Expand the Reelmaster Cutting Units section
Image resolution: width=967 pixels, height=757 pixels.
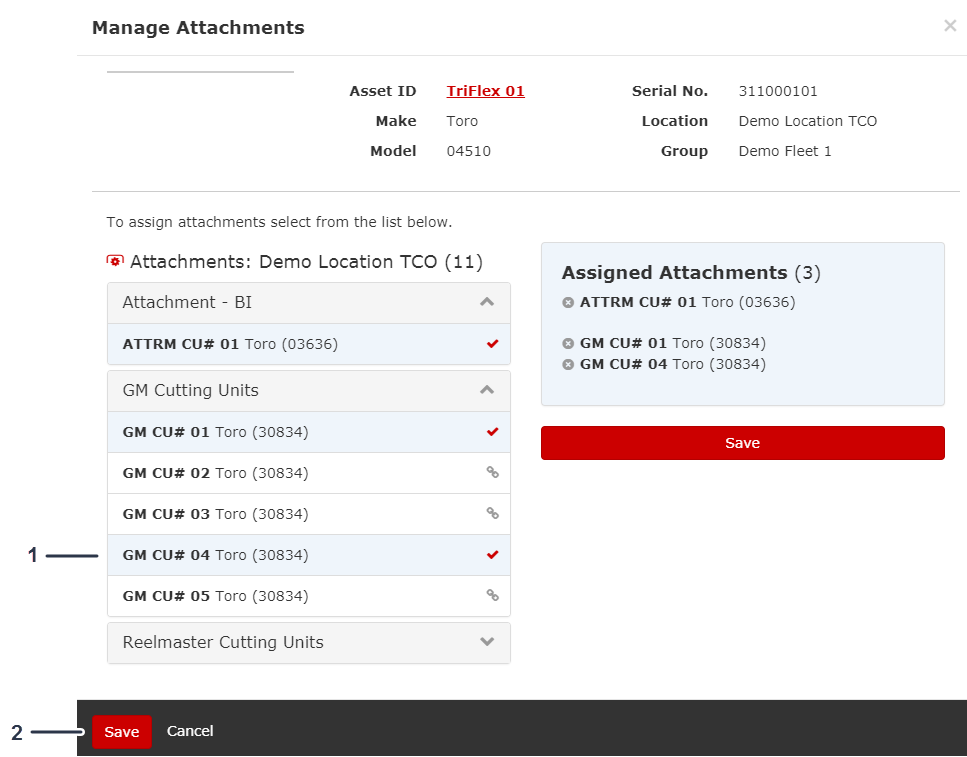click(487, 642)
